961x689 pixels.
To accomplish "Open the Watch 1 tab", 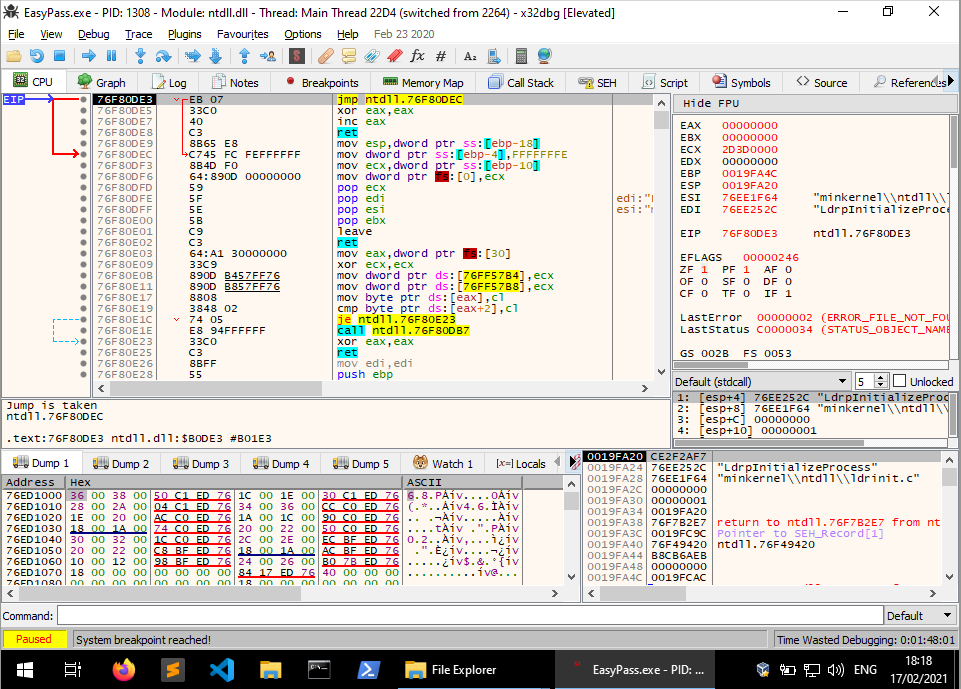I will coord(443,463).
